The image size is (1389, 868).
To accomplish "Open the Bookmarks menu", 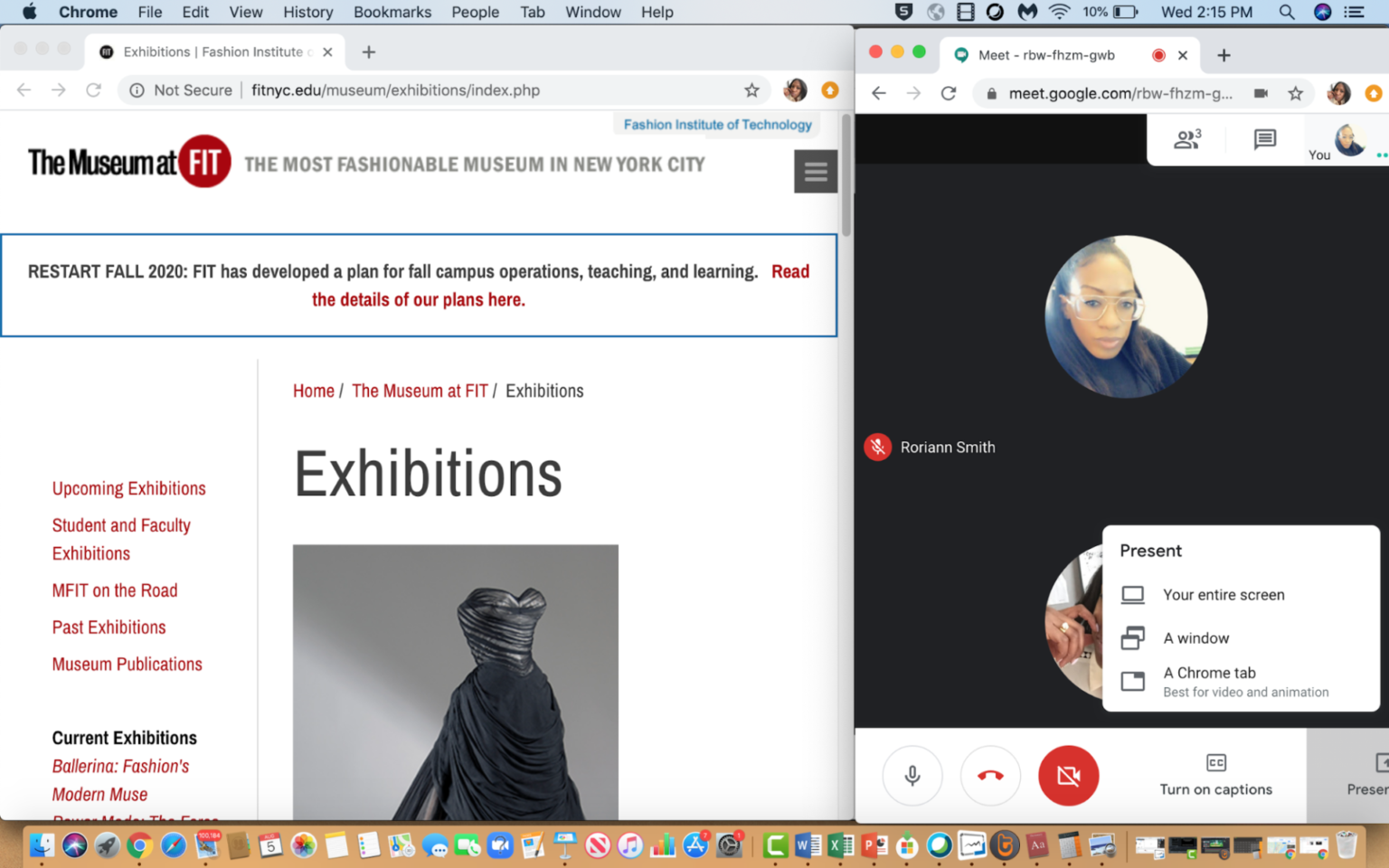I will (x=392, y=12).
